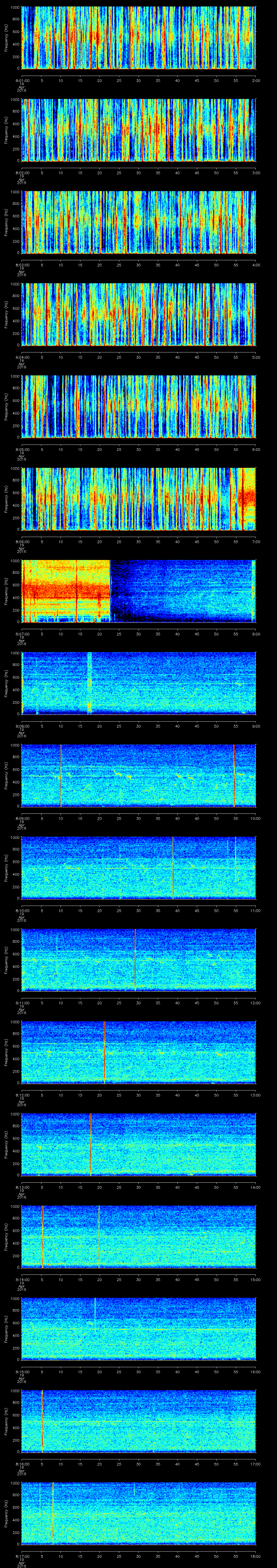Select the spectrogram panel starting at 8:06:00
Viewport: 277px width, 1568px height.
[x=139, y=499]
